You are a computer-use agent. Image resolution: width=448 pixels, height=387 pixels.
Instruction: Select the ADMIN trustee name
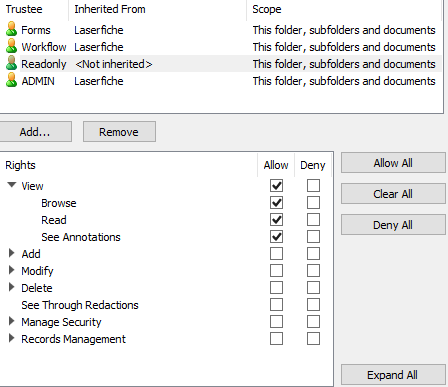click(x=38, y=81)
